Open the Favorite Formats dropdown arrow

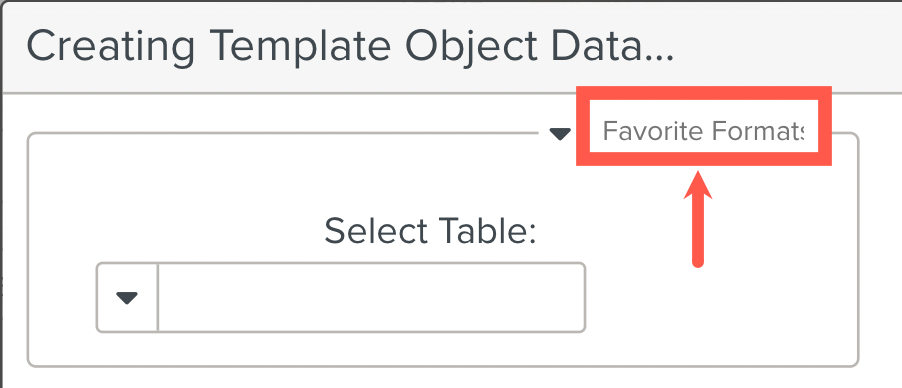[x=560, y=134]
